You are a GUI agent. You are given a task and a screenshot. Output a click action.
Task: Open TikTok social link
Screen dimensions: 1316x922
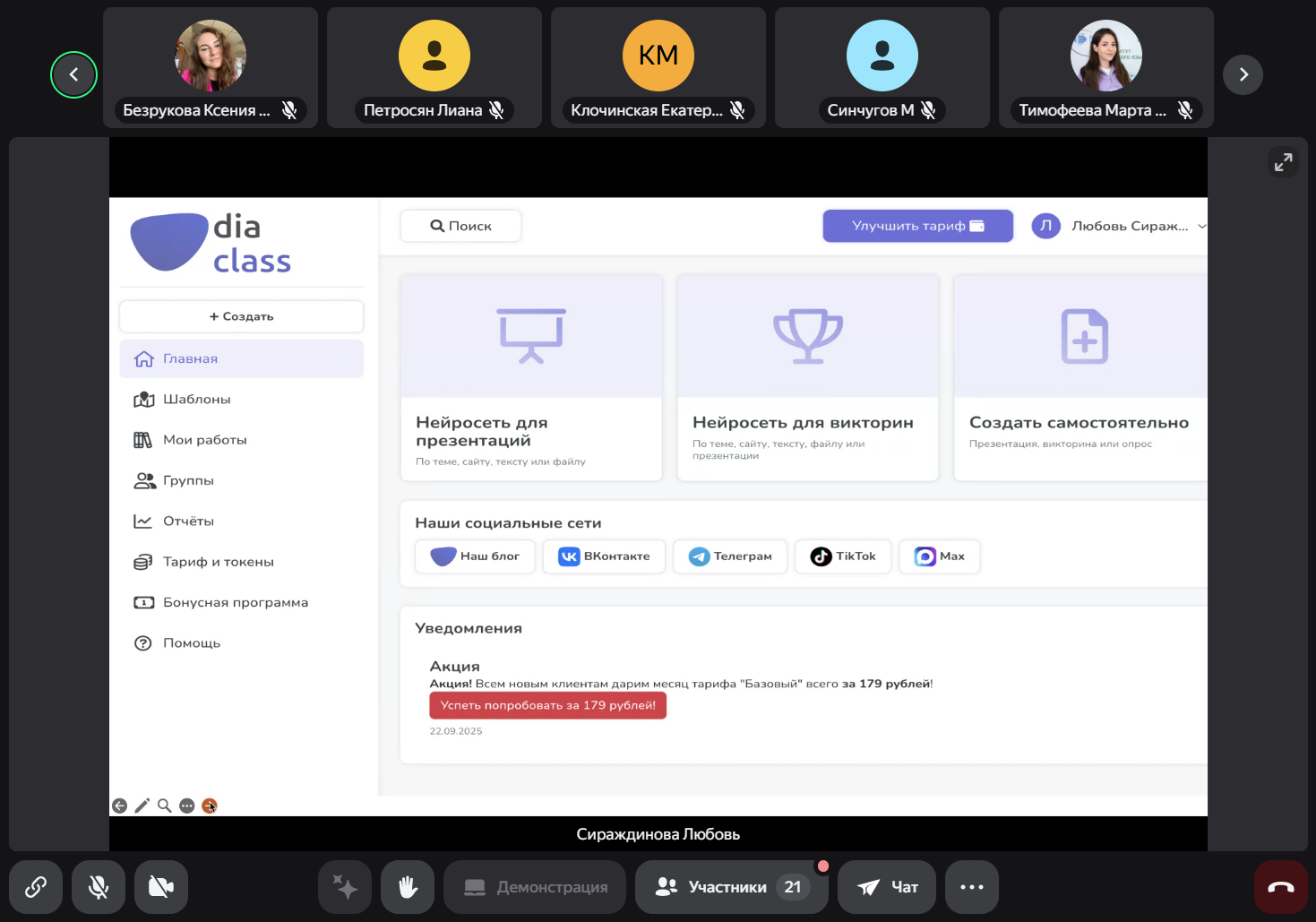pos(843,556)
